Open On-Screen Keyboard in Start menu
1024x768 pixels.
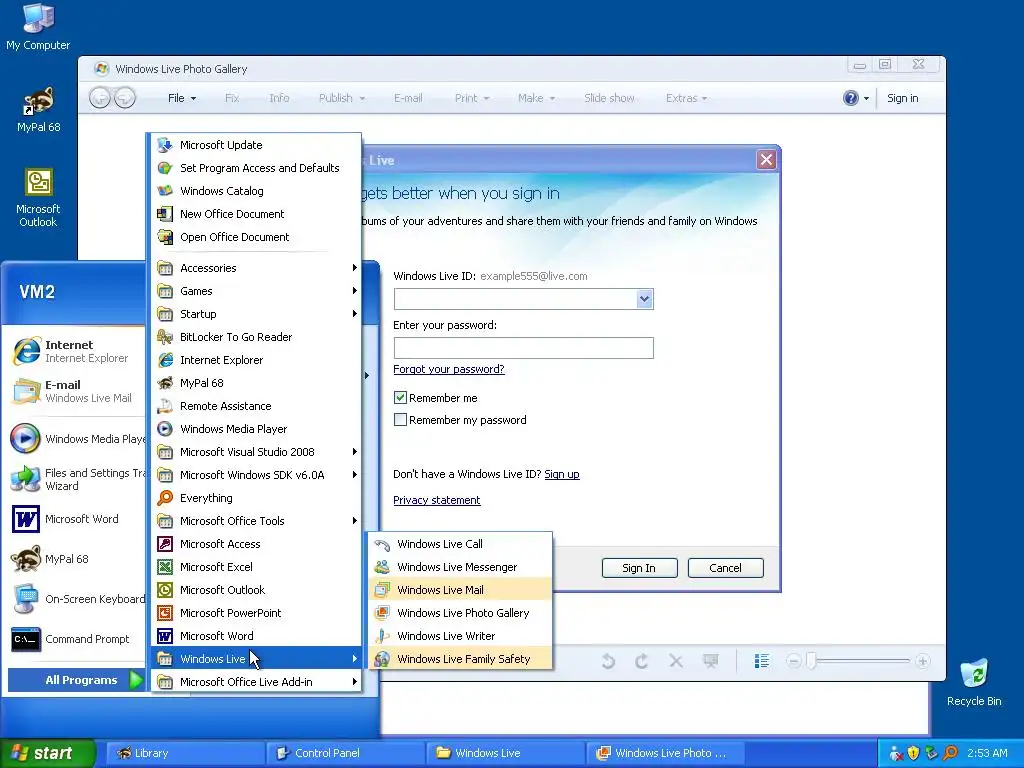[x=76, y=599]
